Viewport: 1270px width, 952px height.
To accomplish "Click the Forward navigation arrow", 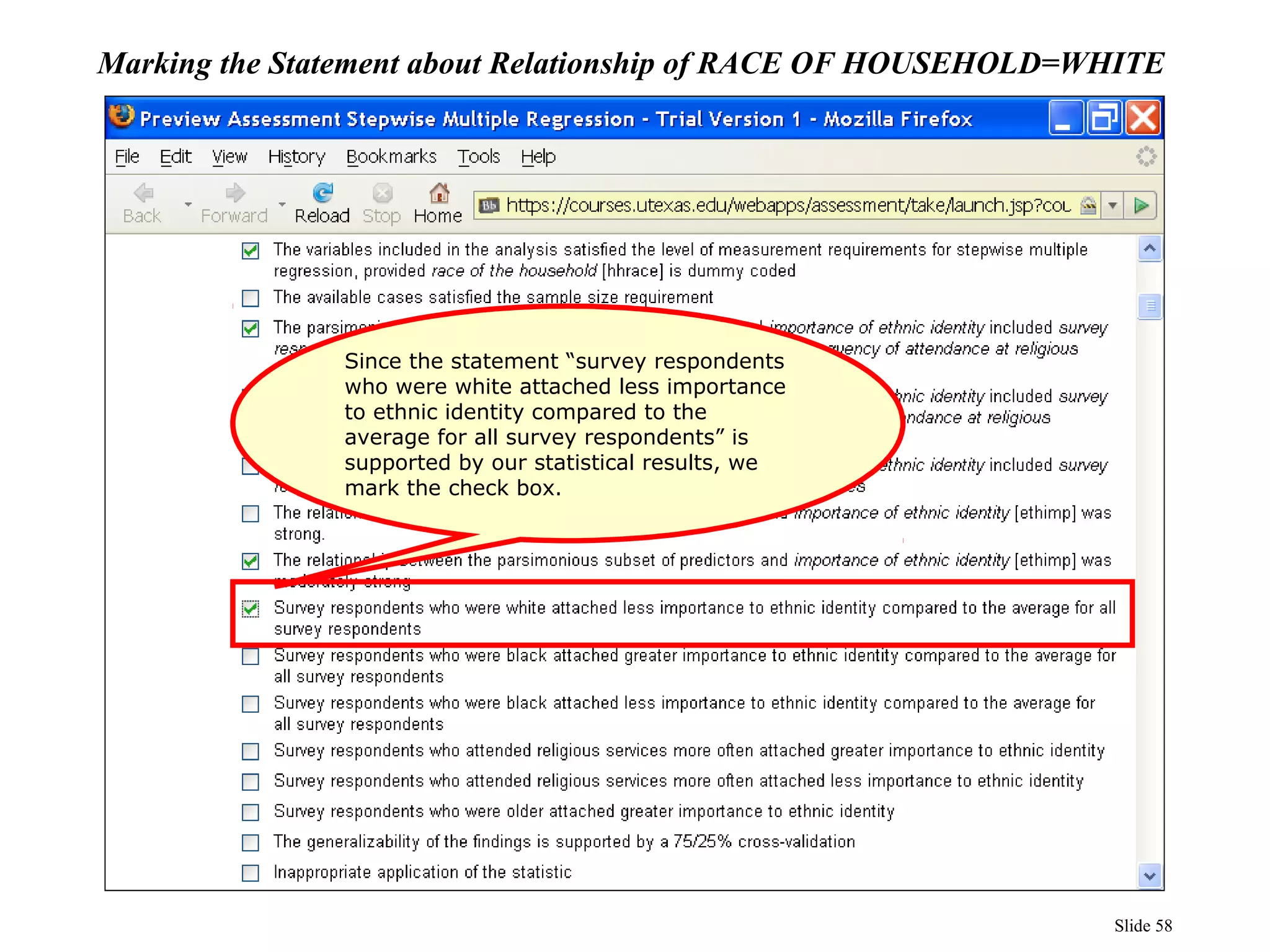I will click(x=235, y=193).
